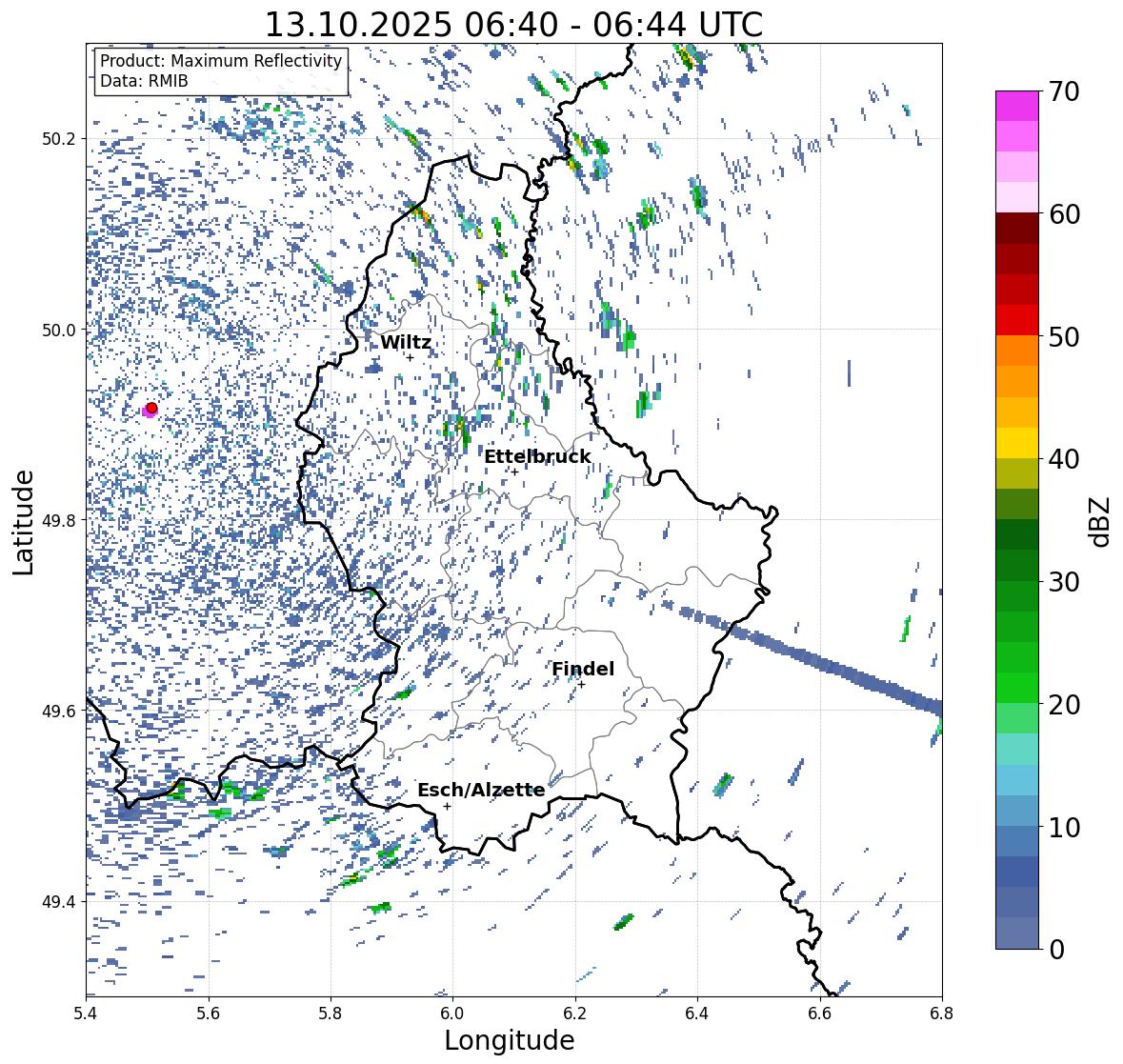Viewport: 1123px width, 1064px height.
Task: Click the Findel city label
Action: click(583, 669)
